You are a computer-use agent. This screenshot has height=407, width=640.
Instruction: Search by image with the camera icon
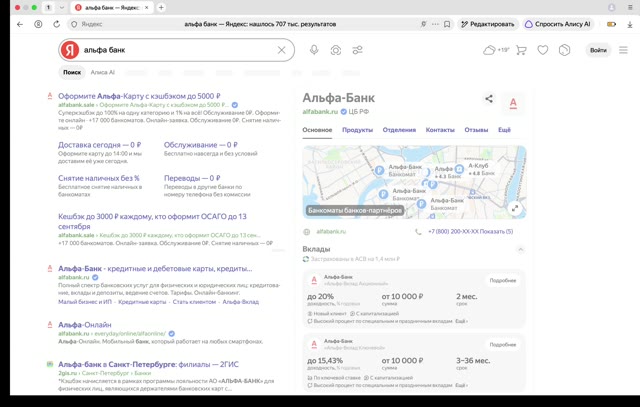point(336,50)
